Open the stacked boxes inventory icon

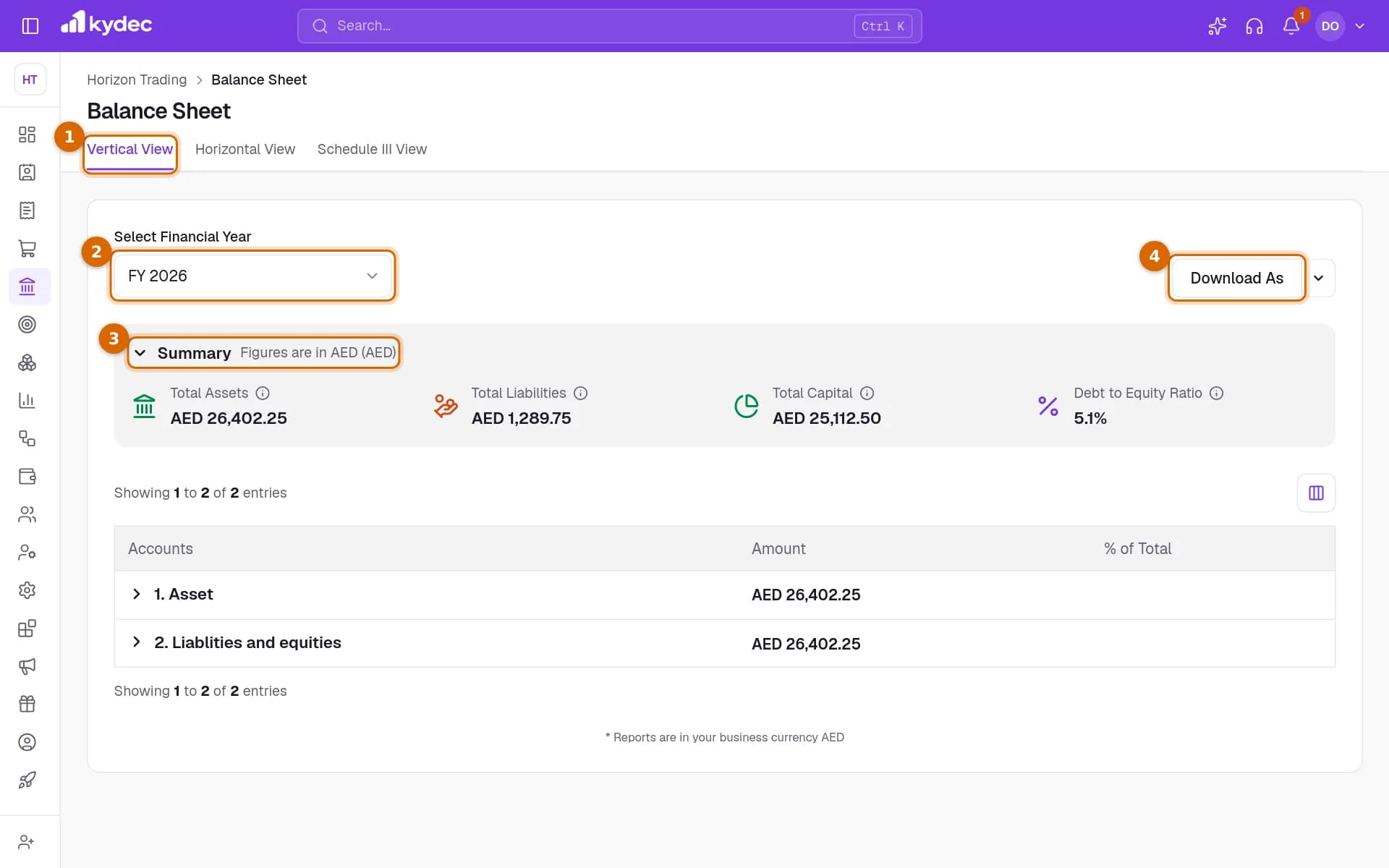coord(27,362)
